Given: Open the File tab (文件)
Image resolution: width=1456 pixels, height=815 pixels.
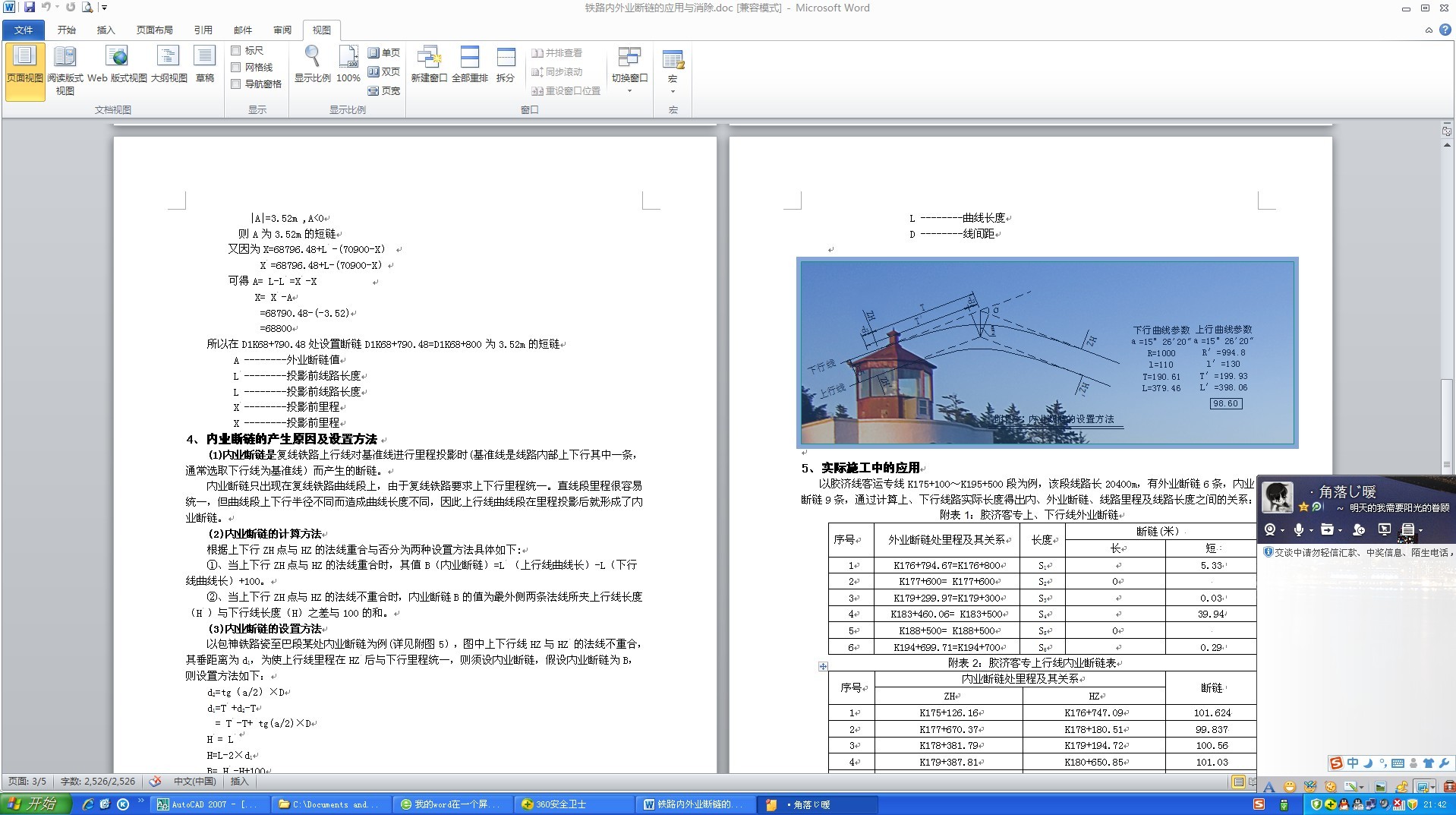Looking at the screenshot, I should click(x=24, y=30).
